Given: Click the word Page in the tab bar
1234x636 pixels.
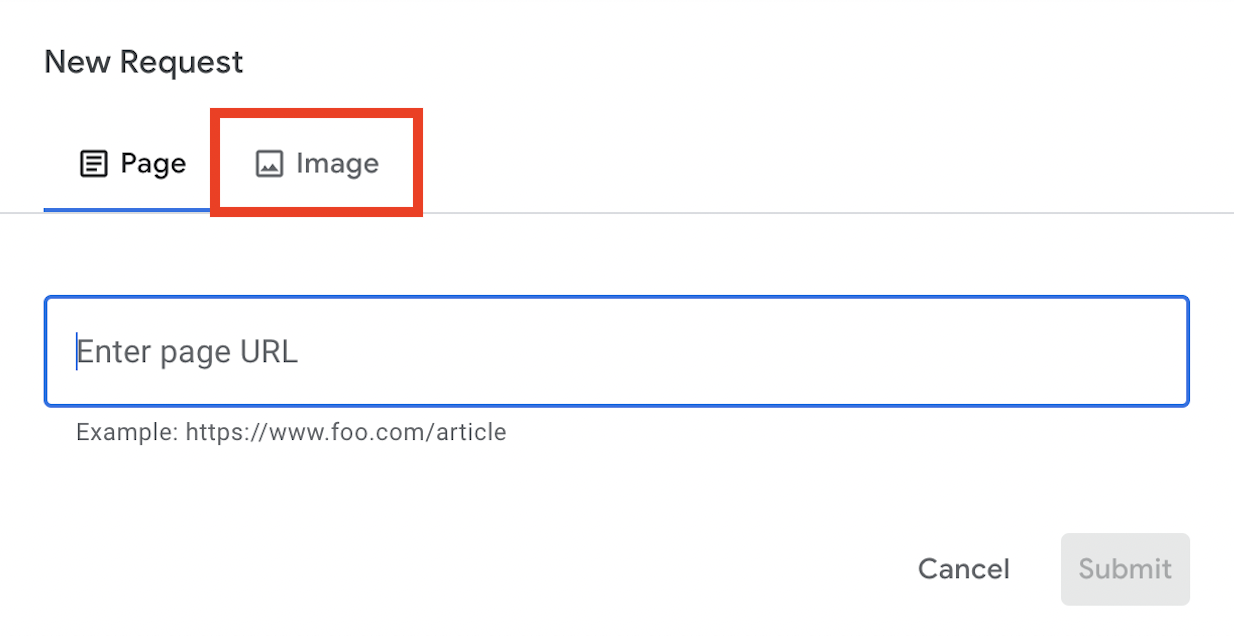Looking at the screenshot, I should click(153, 163).
